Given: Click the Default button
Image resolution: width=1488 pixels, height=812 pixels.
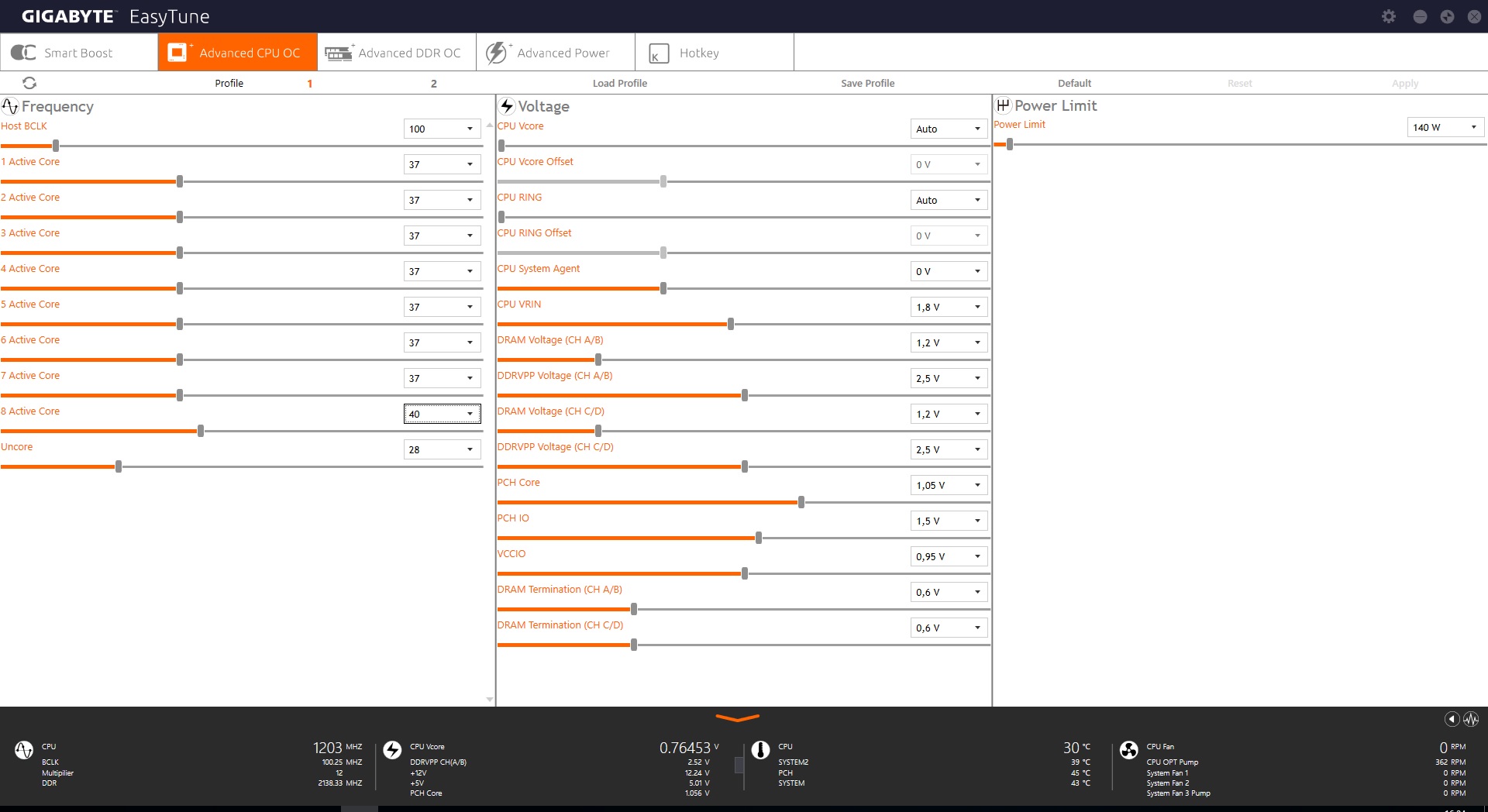Looking at the screenshot, I should 1074,83.
